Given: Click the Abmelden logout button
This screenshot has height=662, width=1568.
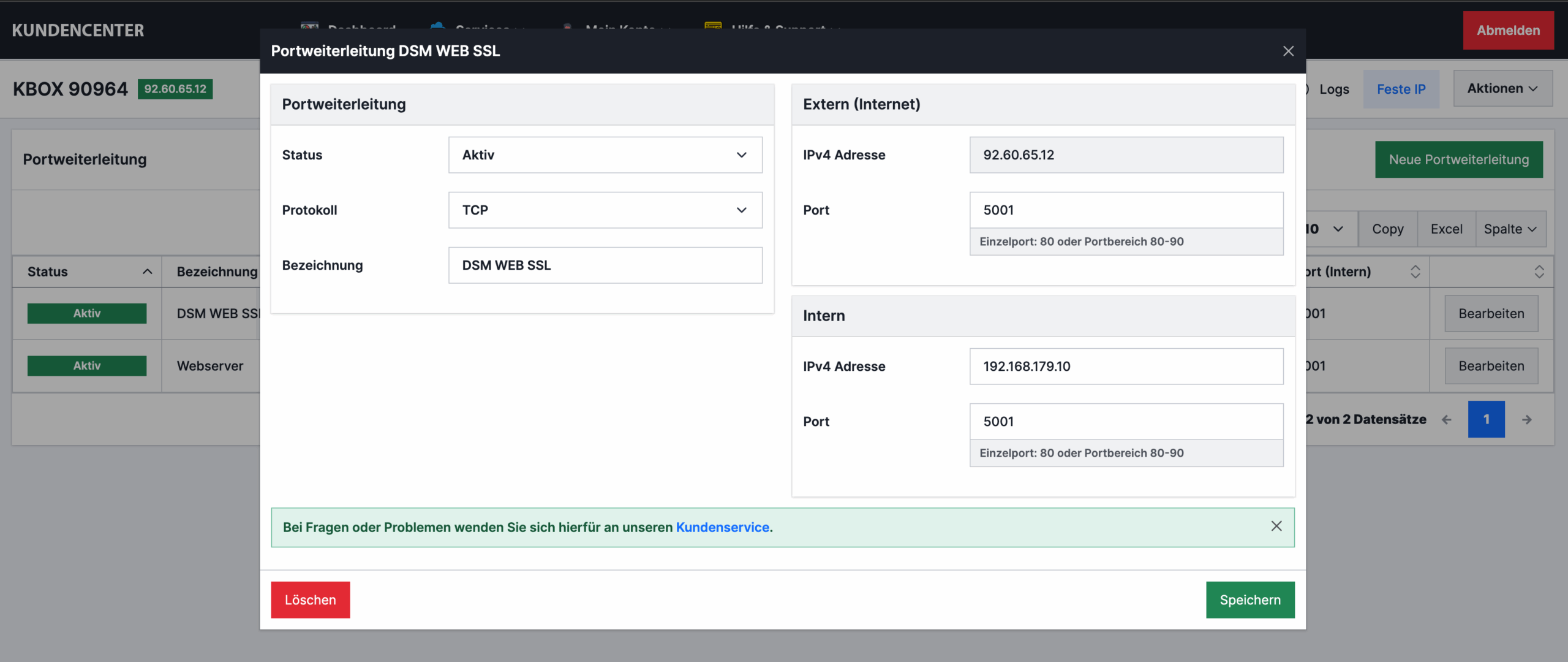Looking at the screenshot, I should (1507, 31).
